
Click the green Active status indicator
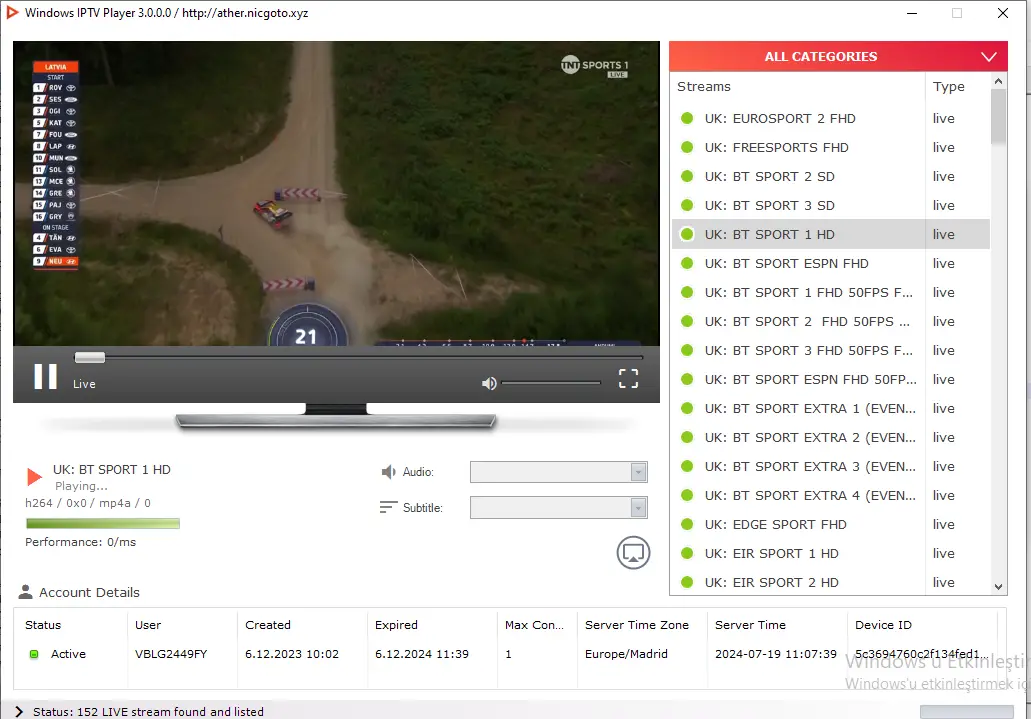[34, 654]
